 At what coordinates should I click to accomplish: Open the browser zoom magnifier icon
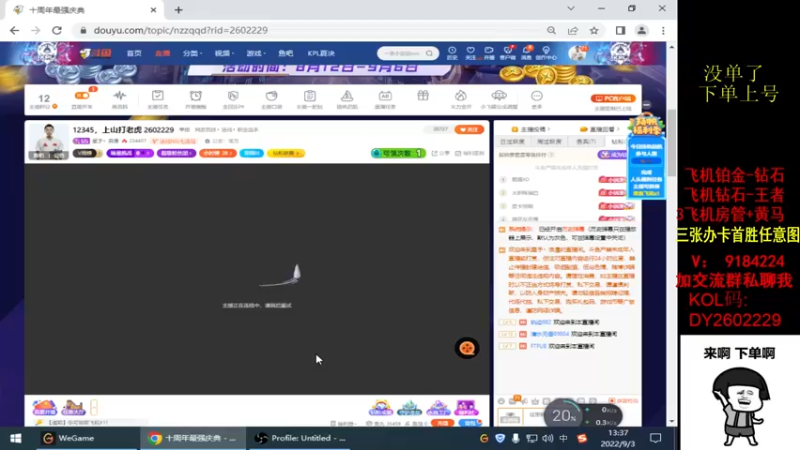click(551, 31)
